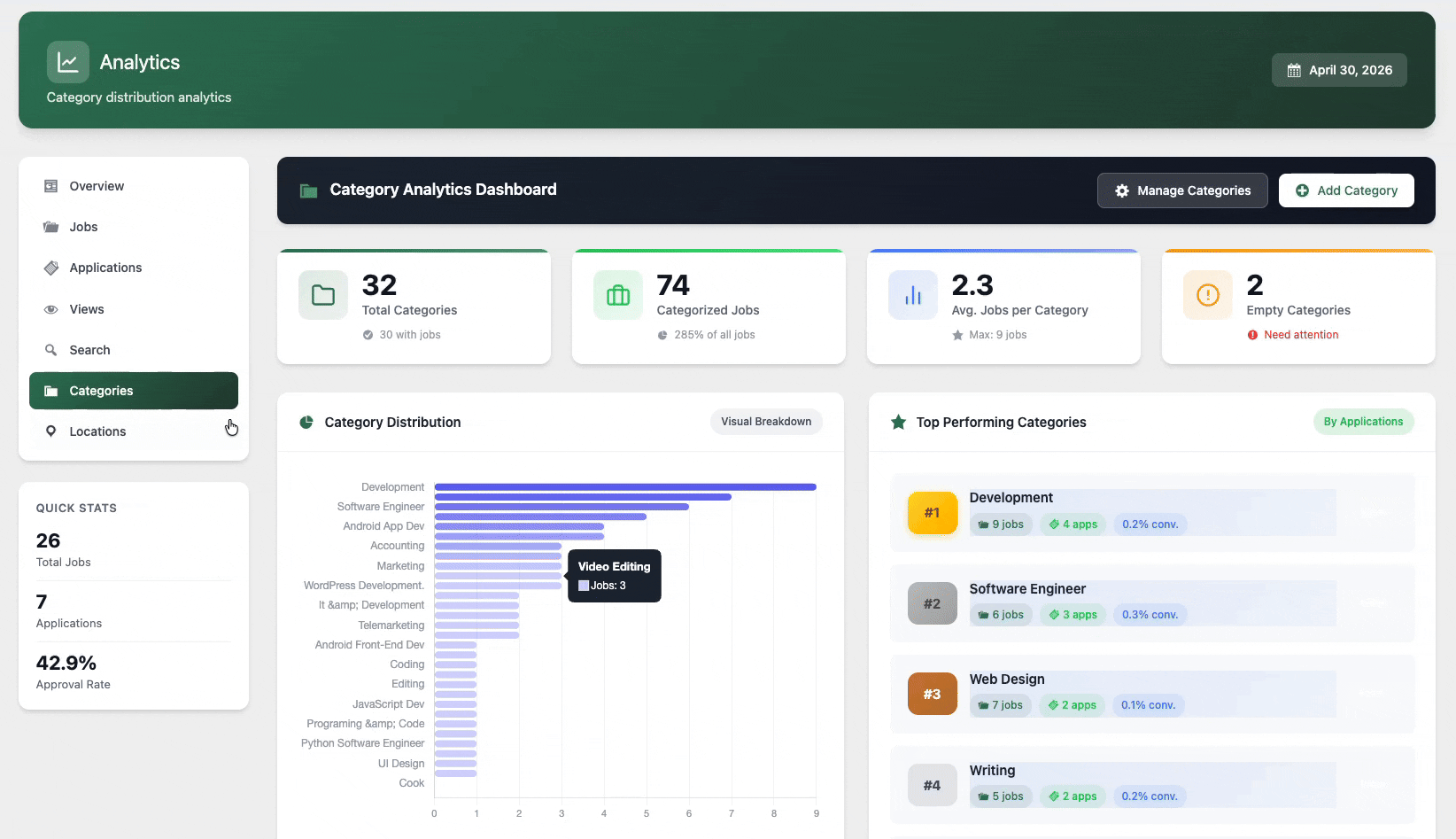Click the bar chart icon on Avg. Jobs card
This screenshot has height=839, width=1456.
click(913, 295)
